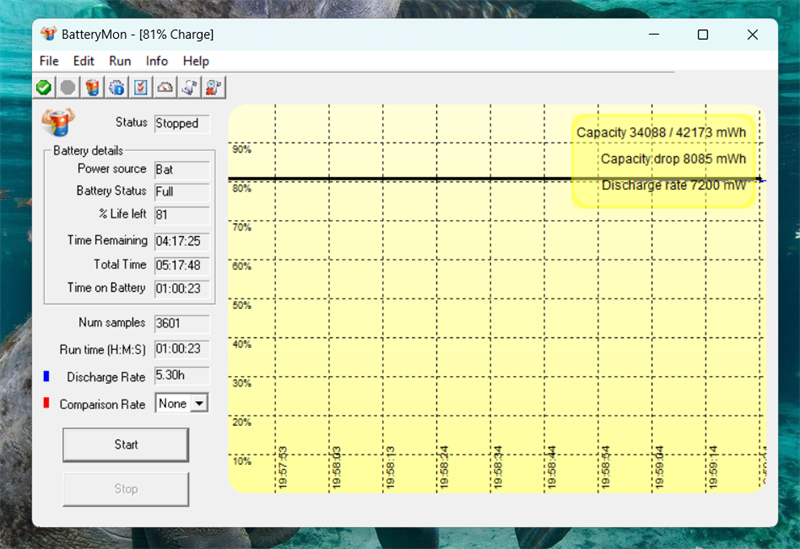Click the gray octagon stop toolbar icon
Screen dimensions: 800x549
click(x=68, y=87)
